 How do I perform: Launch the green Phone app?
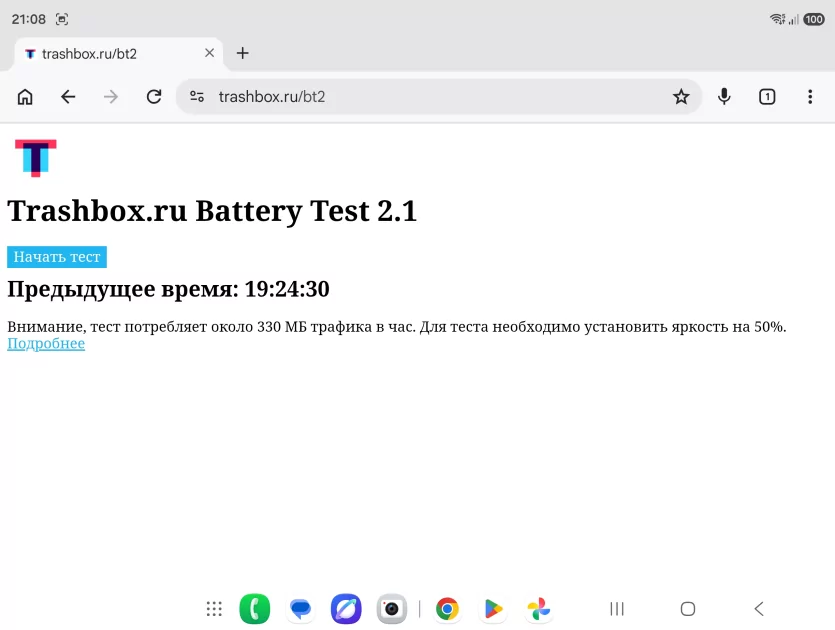255,608
